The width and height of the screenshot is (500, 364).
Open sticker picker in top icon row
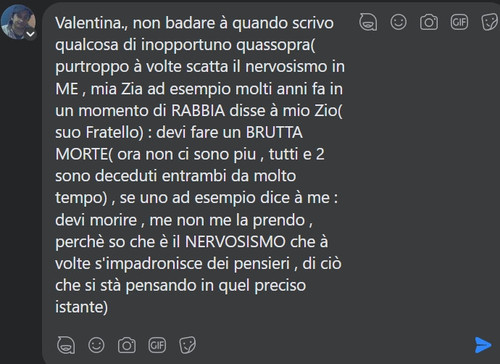pos(490,22)
